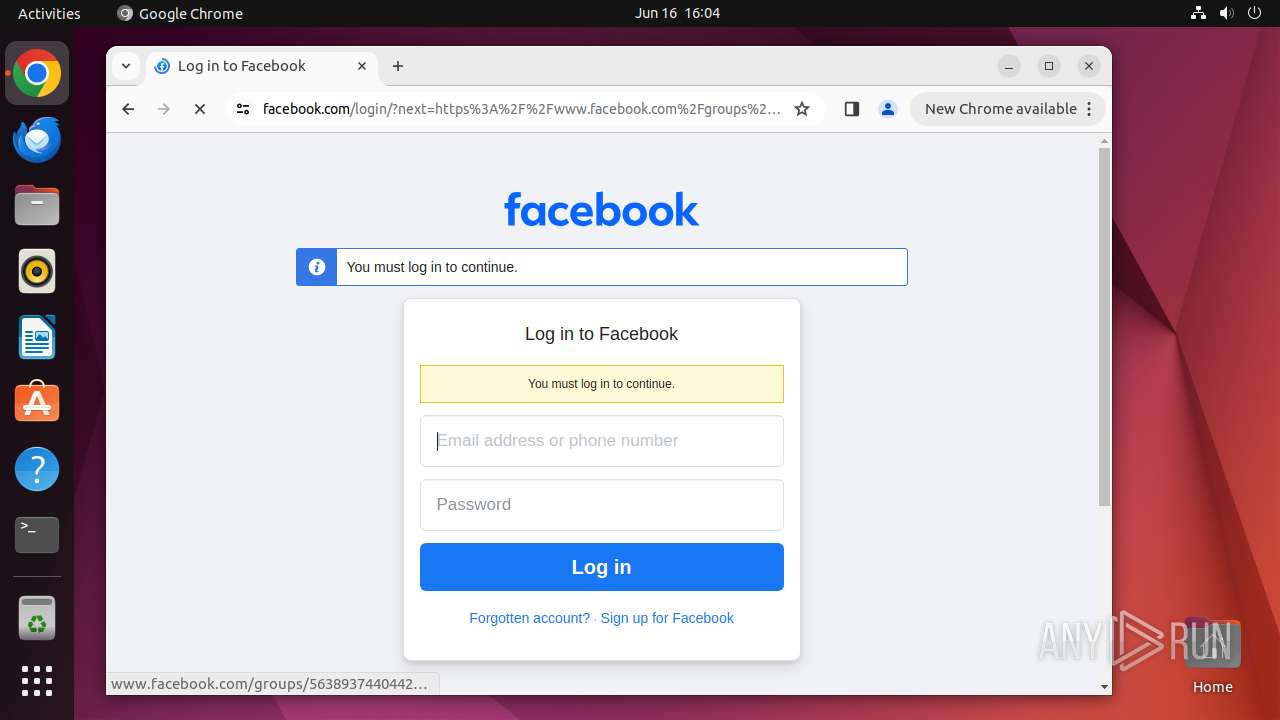Click the address bar URL
Image resolution: width=1280 pixels, height=720 pixels.
pyautogui.click(x=522, y=109)
